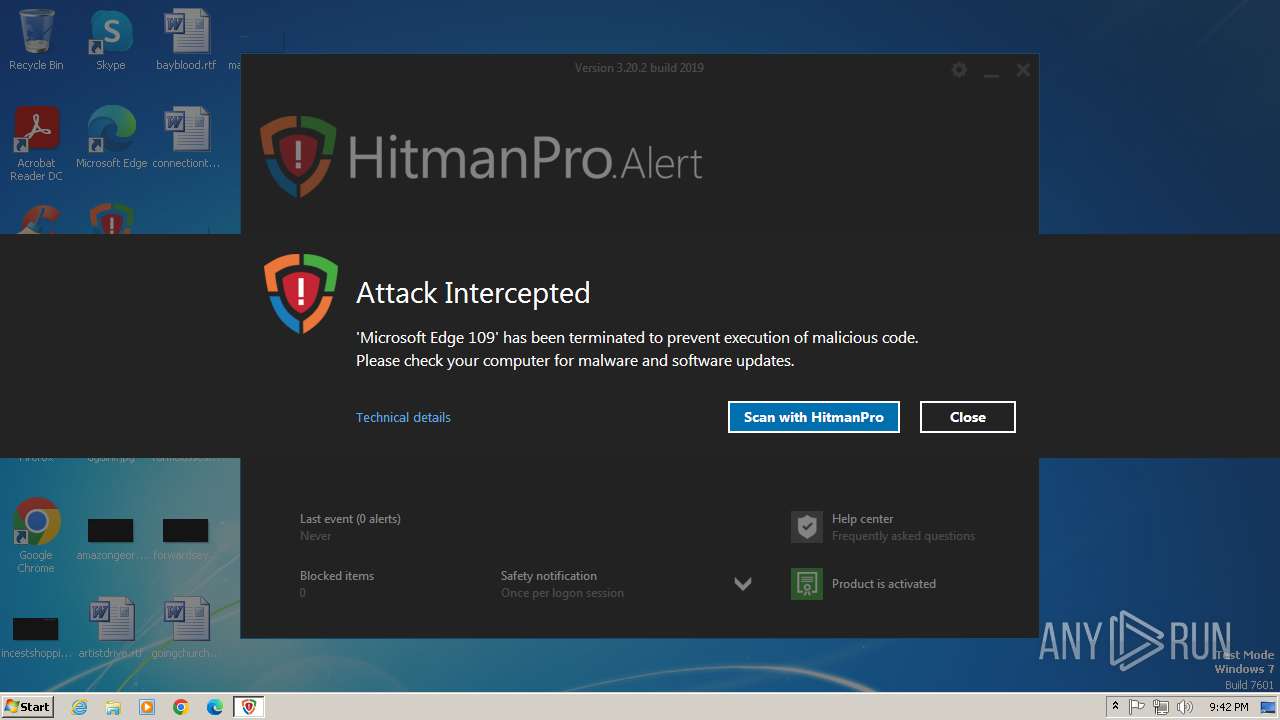Open Windows Media Player taskbar icon
The width and height of the screenshot is (1280, 720).
[x=147, y=707]
